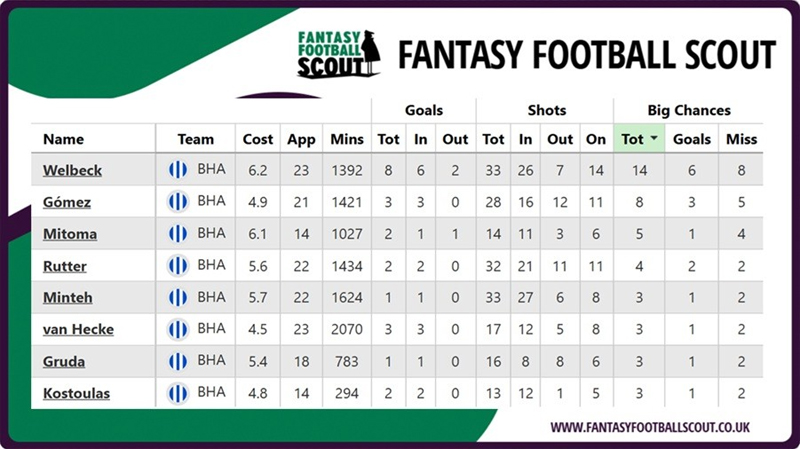Open Mitoma's player profile link
The height and width of the screenshot is (449, 800).
[69, 235]
